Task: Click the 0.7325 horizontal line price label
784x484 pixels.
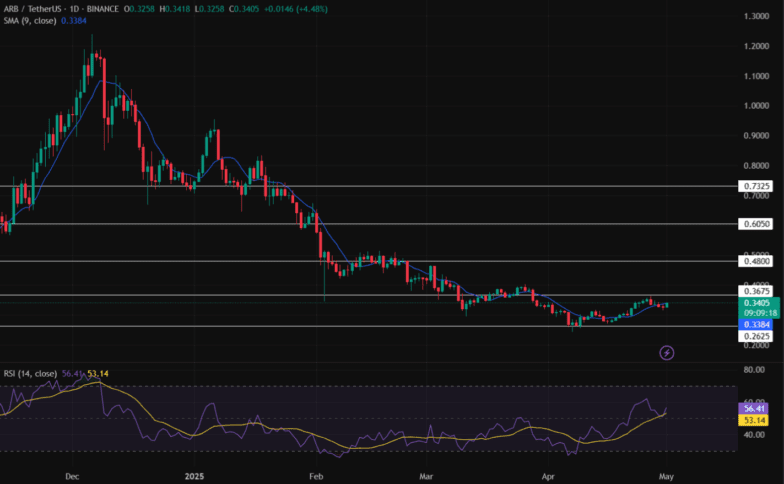Action: click(755, 187)
